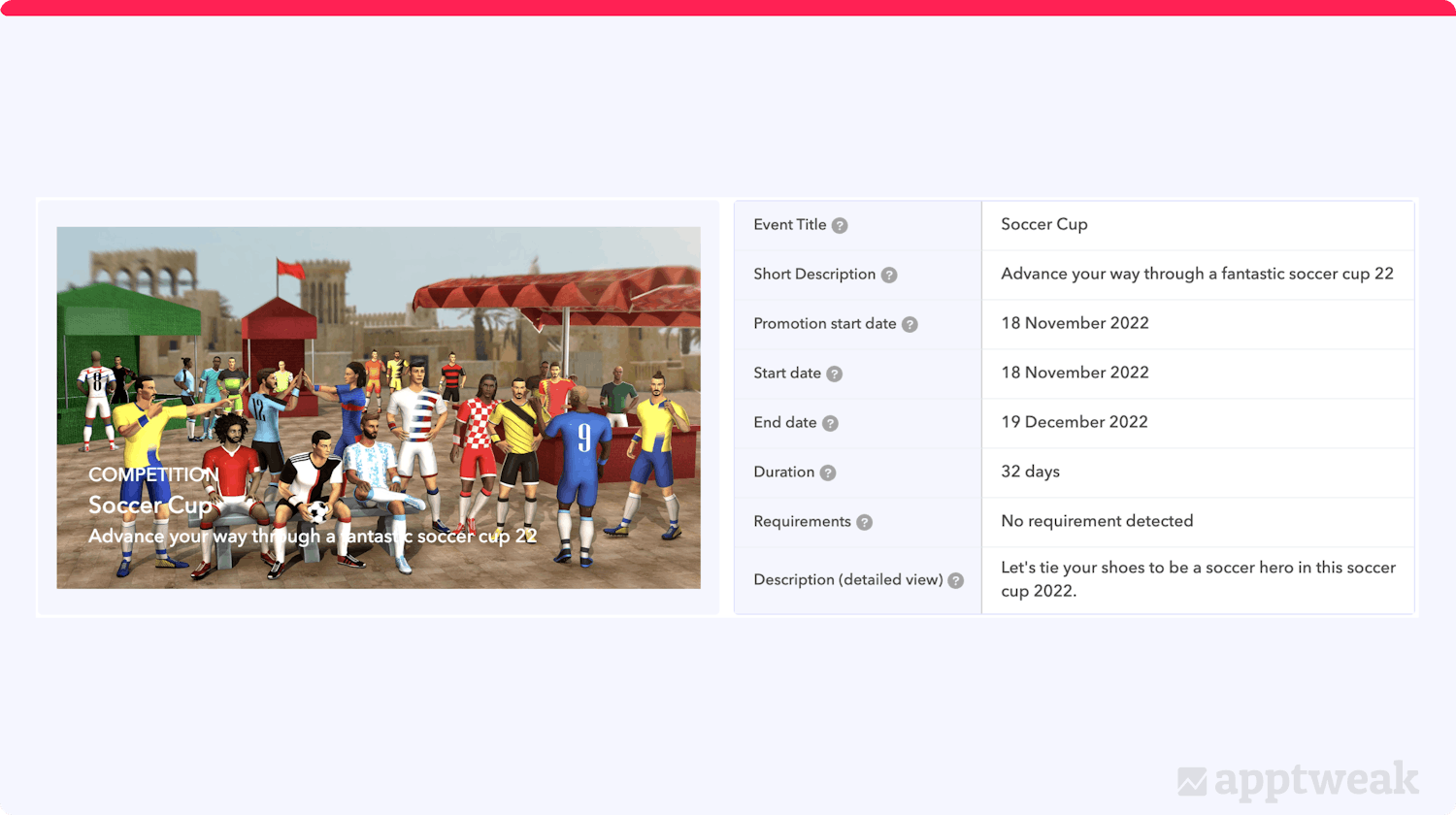
Task: Select the 32 days duration value
Action: point(1030,472)
